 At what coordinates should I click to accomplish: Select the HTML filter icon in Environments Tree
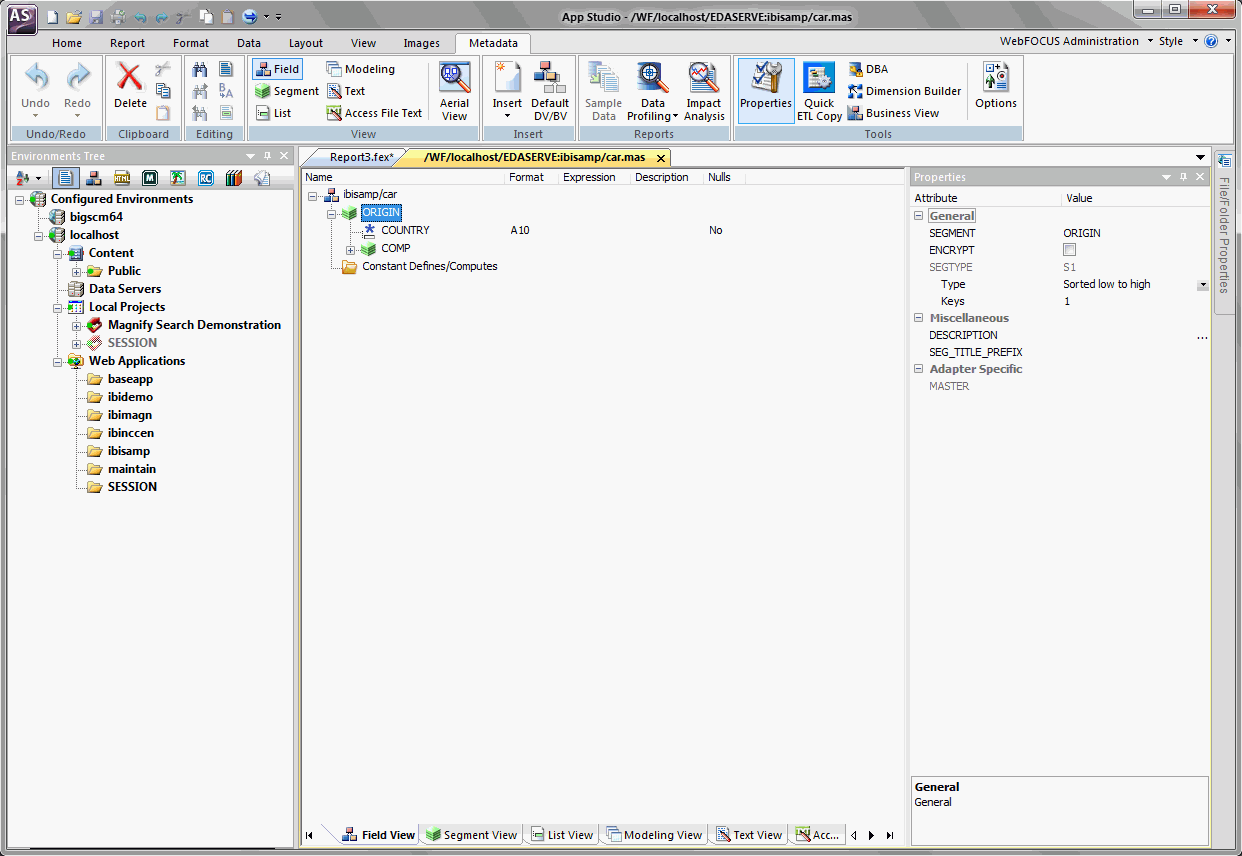pos(122,178)
